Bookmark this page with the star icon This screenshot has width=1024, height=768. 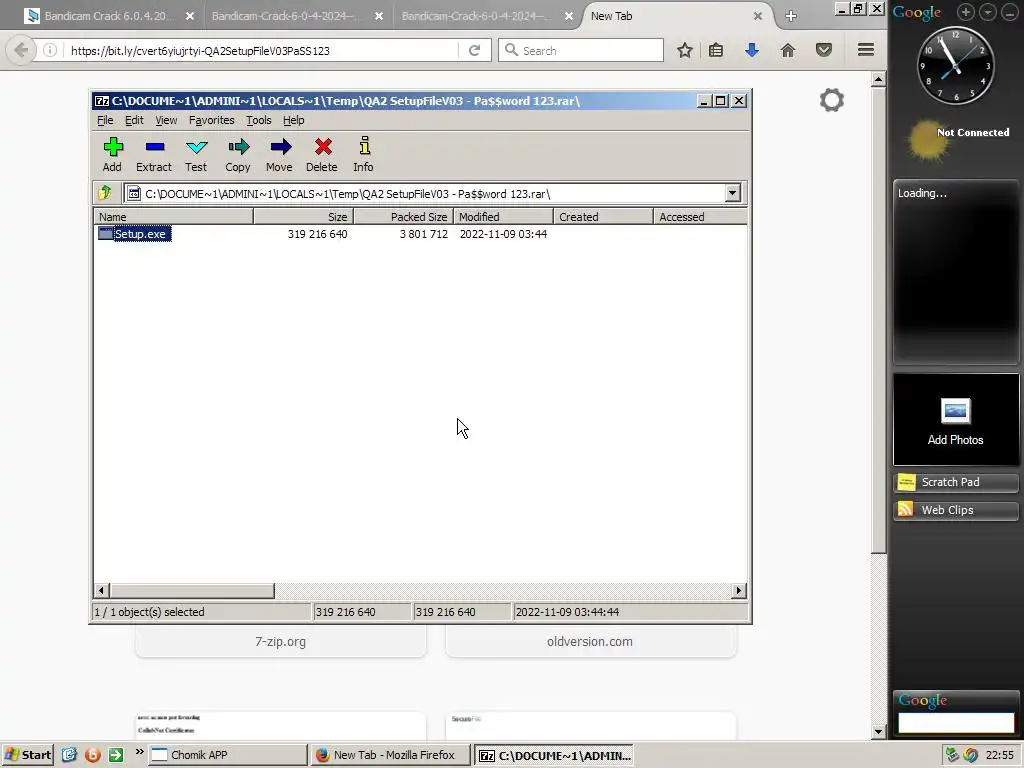[x=684, y=50]
